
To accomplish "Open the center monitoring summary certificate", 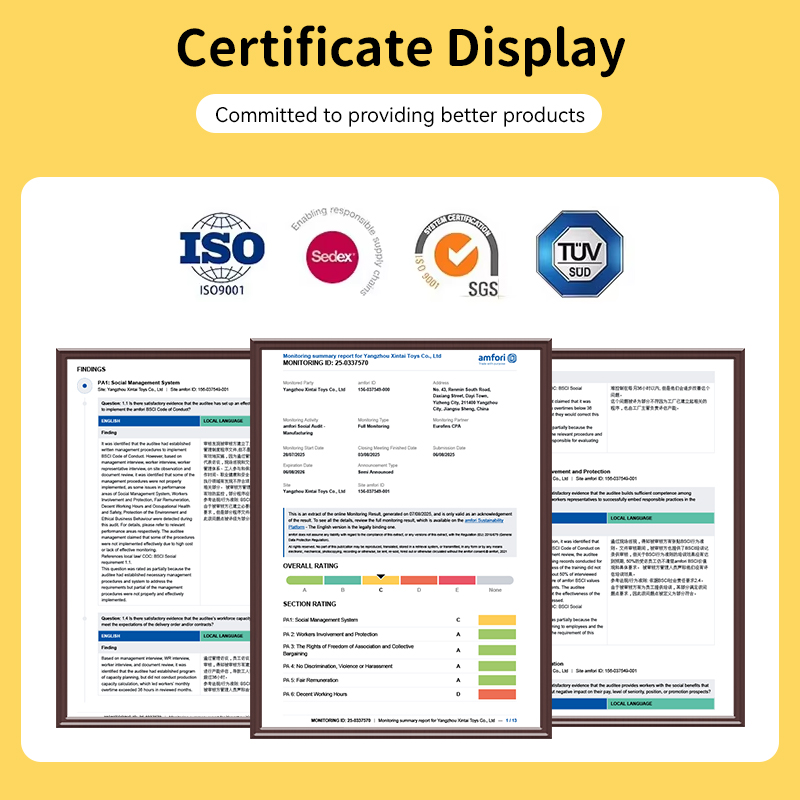I will pyautogui.click(x=401, y=538).
